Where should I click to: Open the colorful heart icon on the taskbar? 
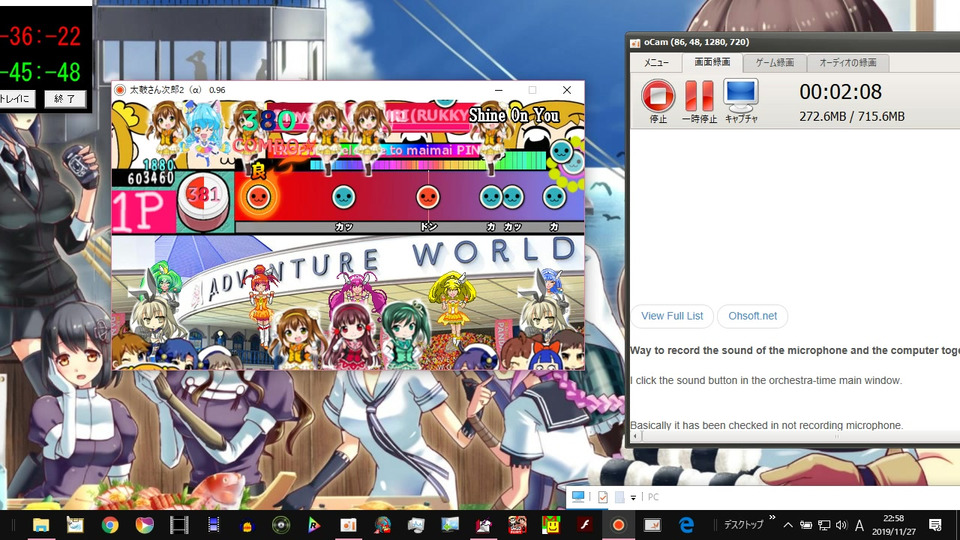[144, 525]
